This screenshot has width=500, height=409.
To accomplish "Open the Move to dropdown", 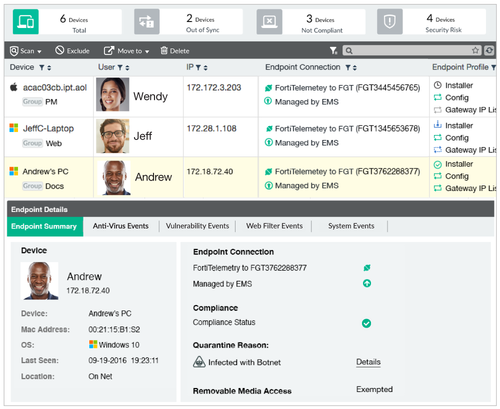I will tap(126, 51).
